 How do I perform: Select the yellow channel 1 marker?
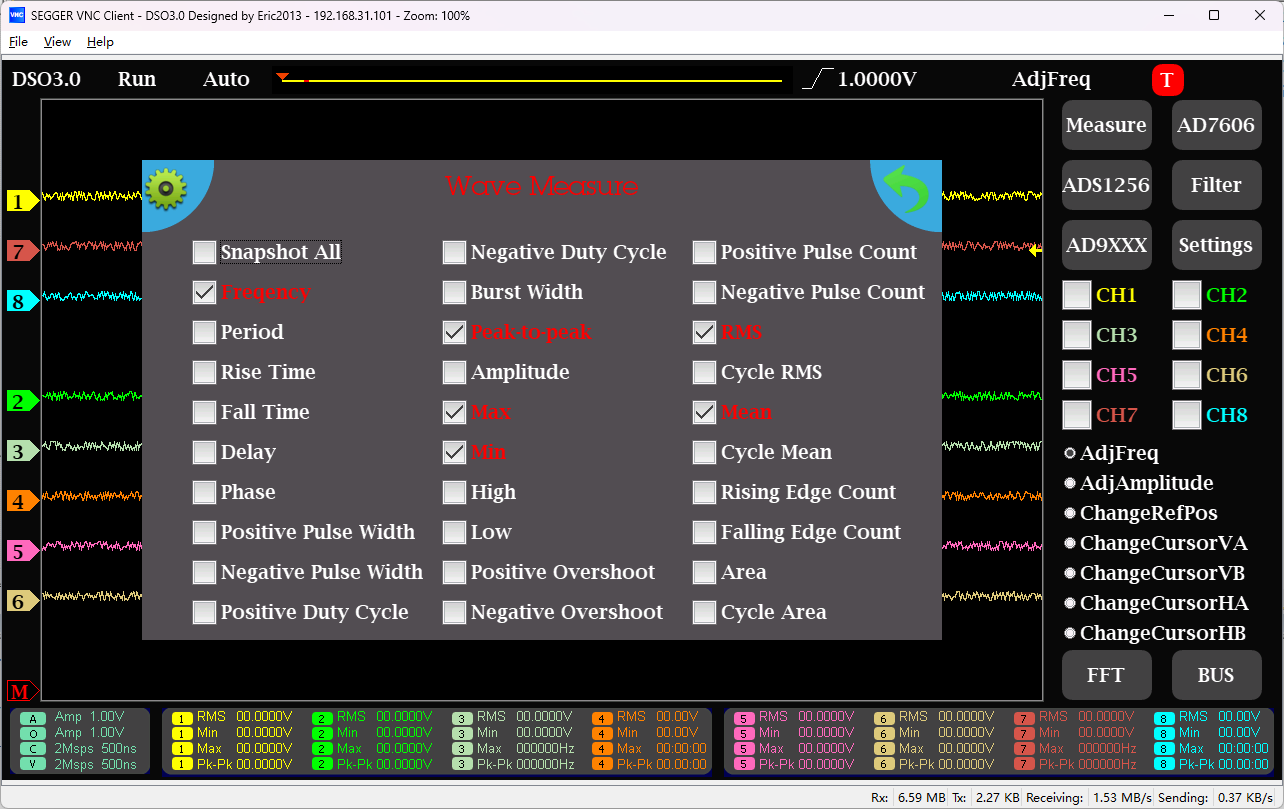coord(22,201)
